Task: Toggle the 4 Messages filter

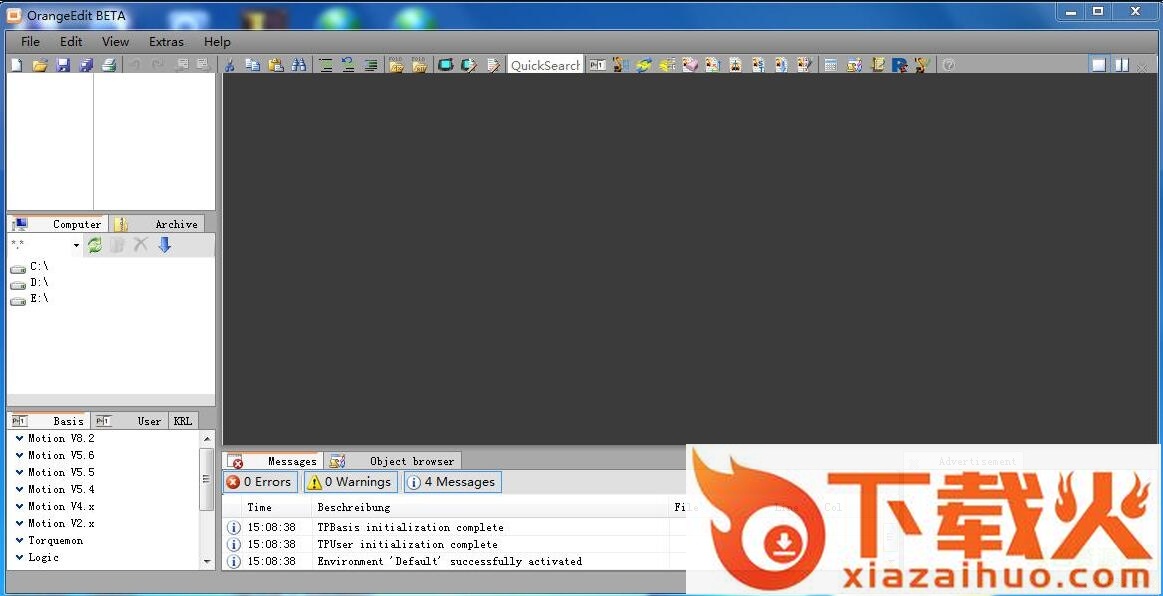Action: [x=452, y=482]
